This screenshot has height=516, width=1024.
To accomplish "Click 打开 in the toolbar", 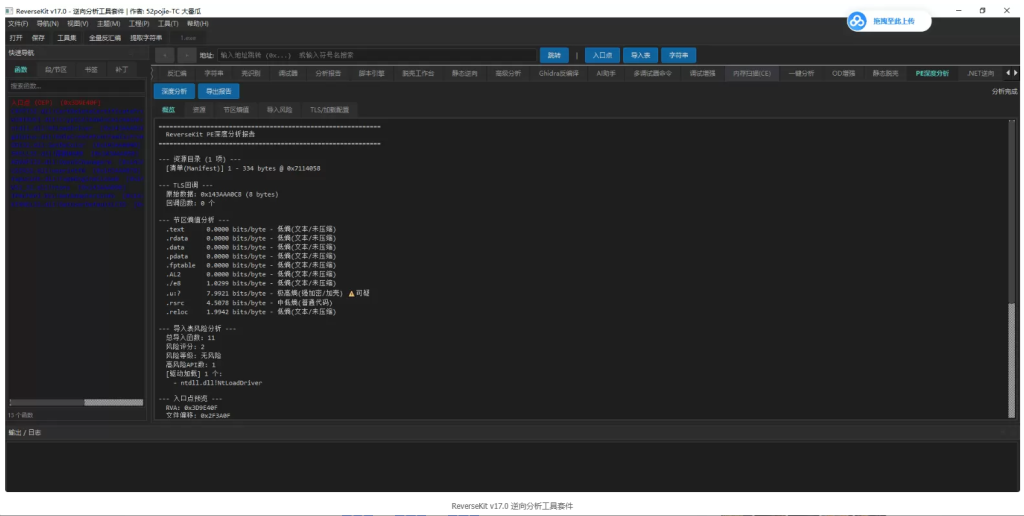I will (x=16, y=38).
